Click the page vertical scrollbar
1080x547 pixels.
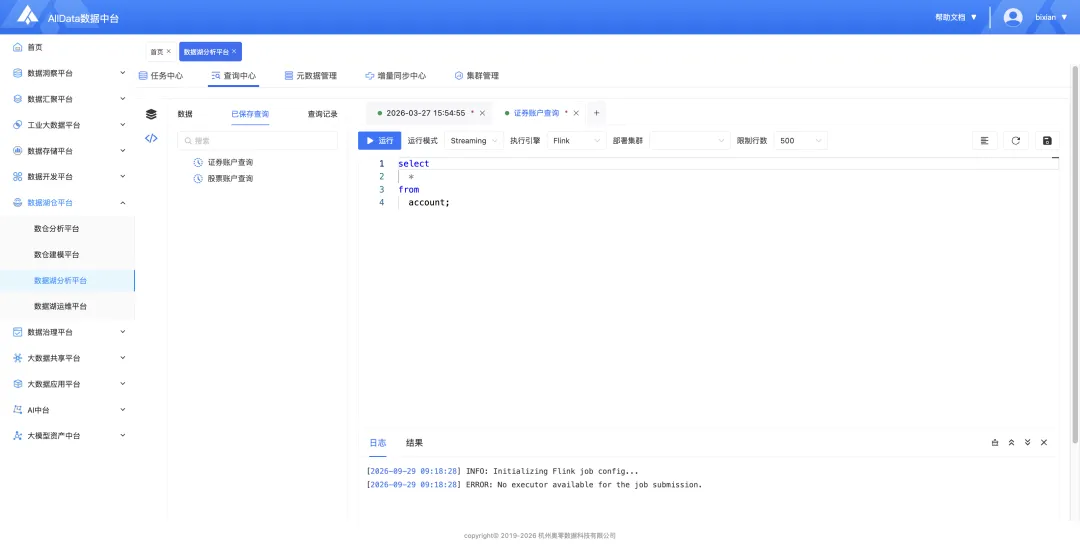pyautogui.click(x=1075, y=254)
